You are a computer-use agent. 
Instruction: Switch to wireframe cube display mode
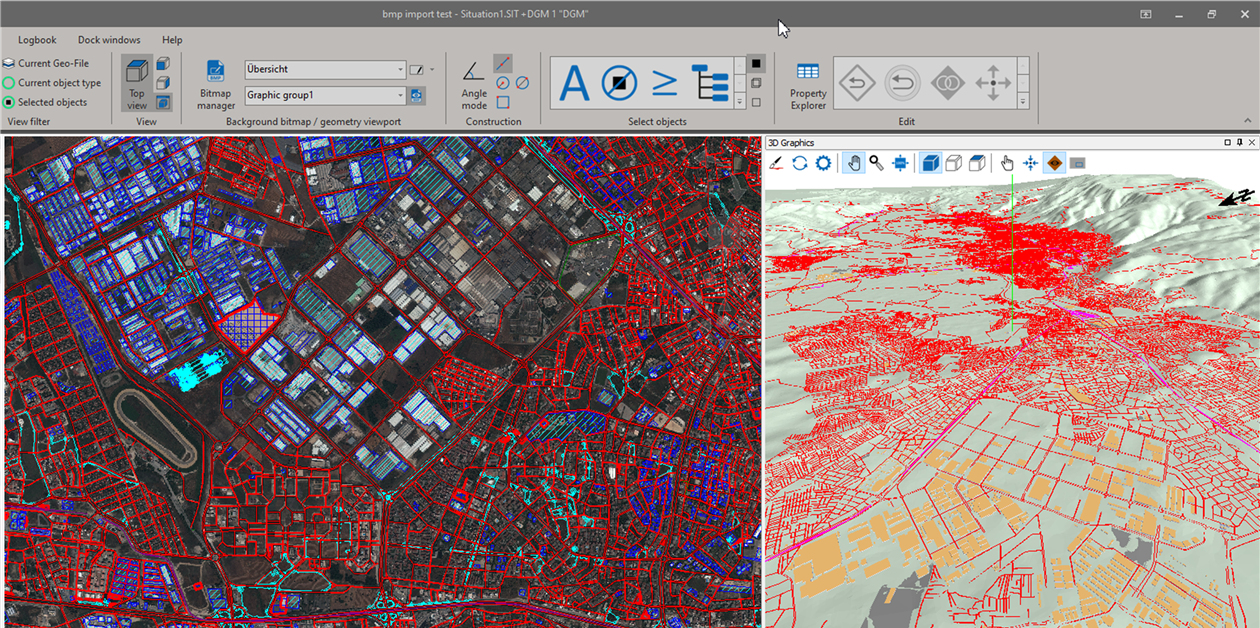[x=953, y=163]
